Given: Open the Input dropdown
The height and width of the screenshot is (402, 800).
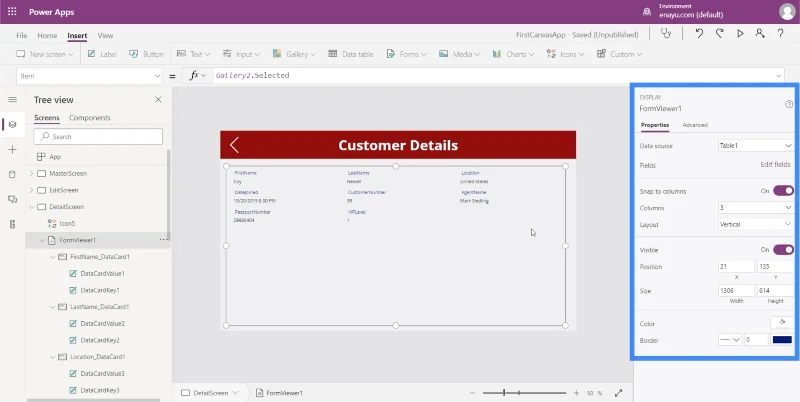Looking at the screenshot, I should click(x=241, y=54).
